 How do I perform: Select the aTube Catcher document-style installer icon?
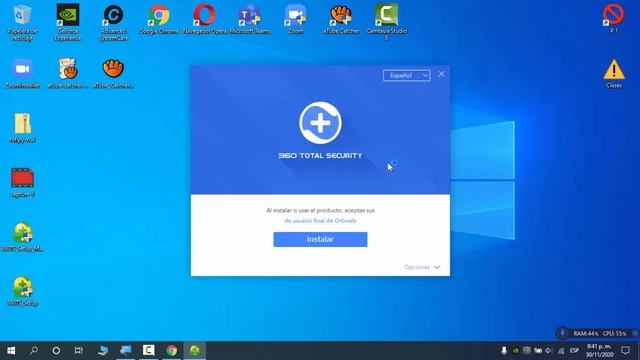click(x=68, y=74)
